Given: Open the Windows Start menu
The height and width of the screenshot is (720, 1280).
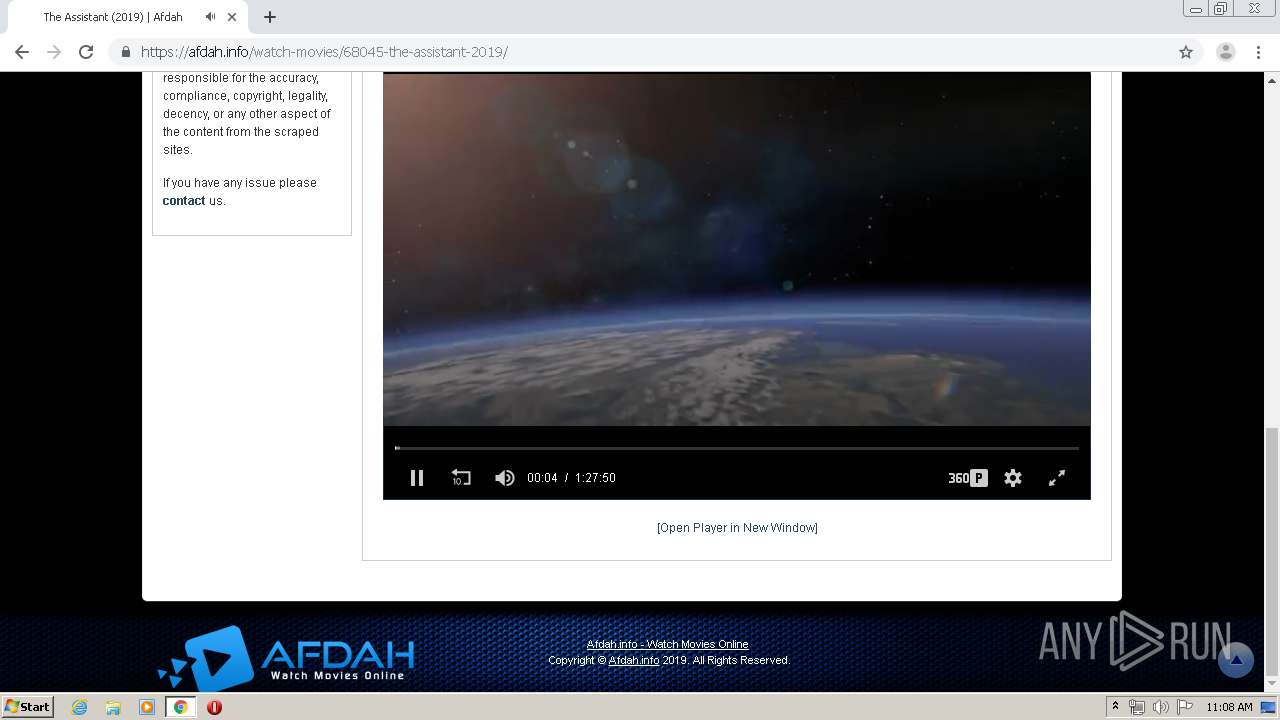Looking at the screenshot, I should coord(27,707).
